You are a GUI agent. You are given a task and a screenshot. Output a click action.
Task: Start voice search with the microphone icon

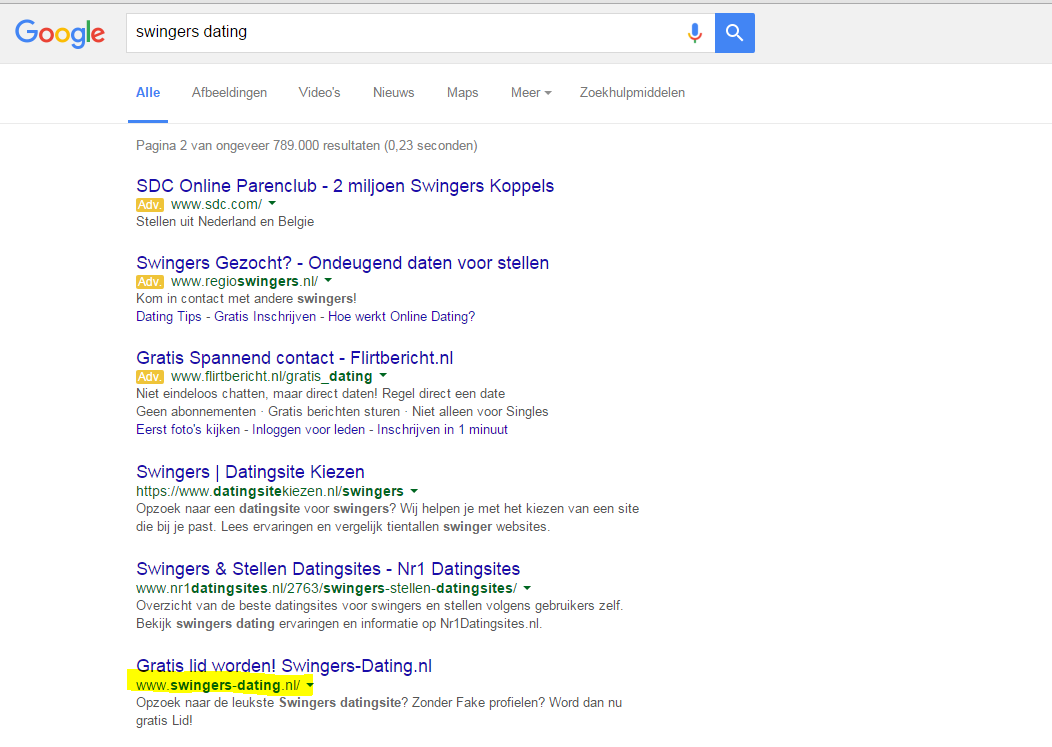point(695,33)
